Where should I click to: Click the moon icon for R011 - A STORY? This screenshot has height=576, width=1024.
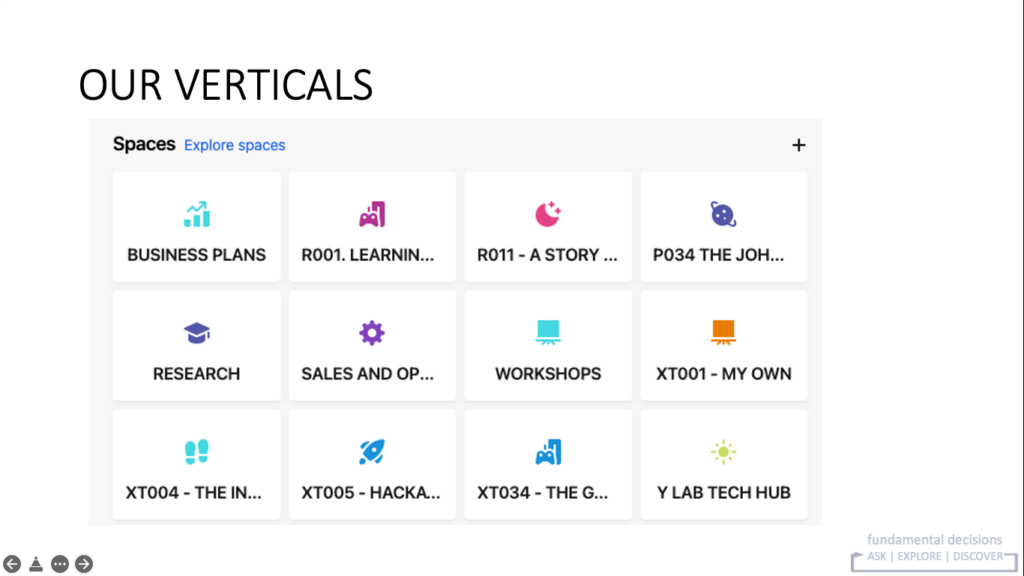click(548, 214)
